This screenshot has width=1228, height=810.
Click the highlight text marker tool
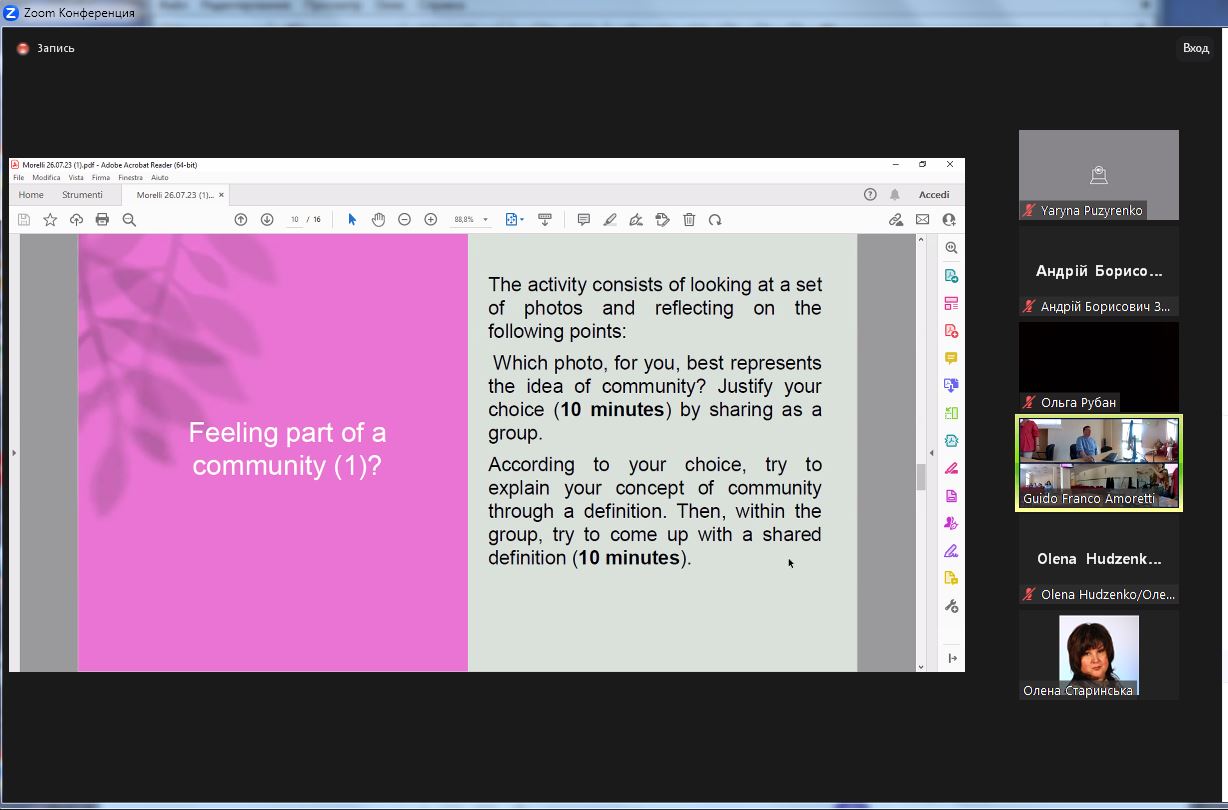point(610,220)
